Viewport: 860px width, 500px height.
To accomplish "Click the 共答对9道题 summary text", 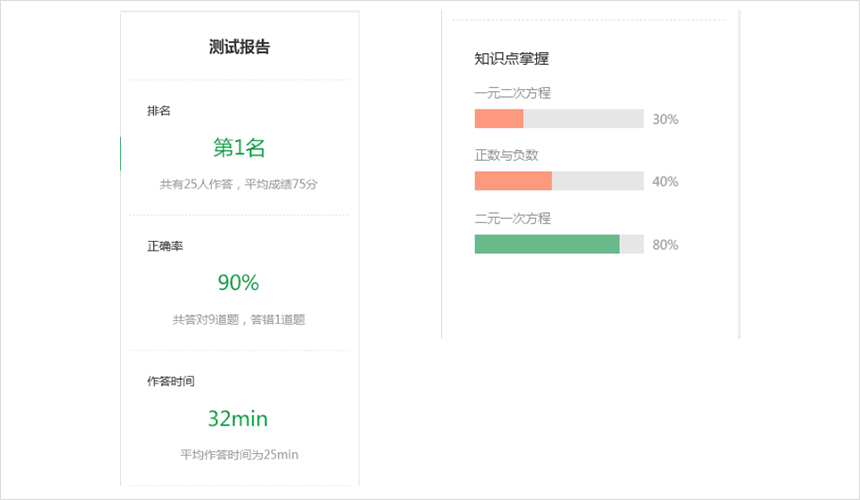I will point(239,320).
